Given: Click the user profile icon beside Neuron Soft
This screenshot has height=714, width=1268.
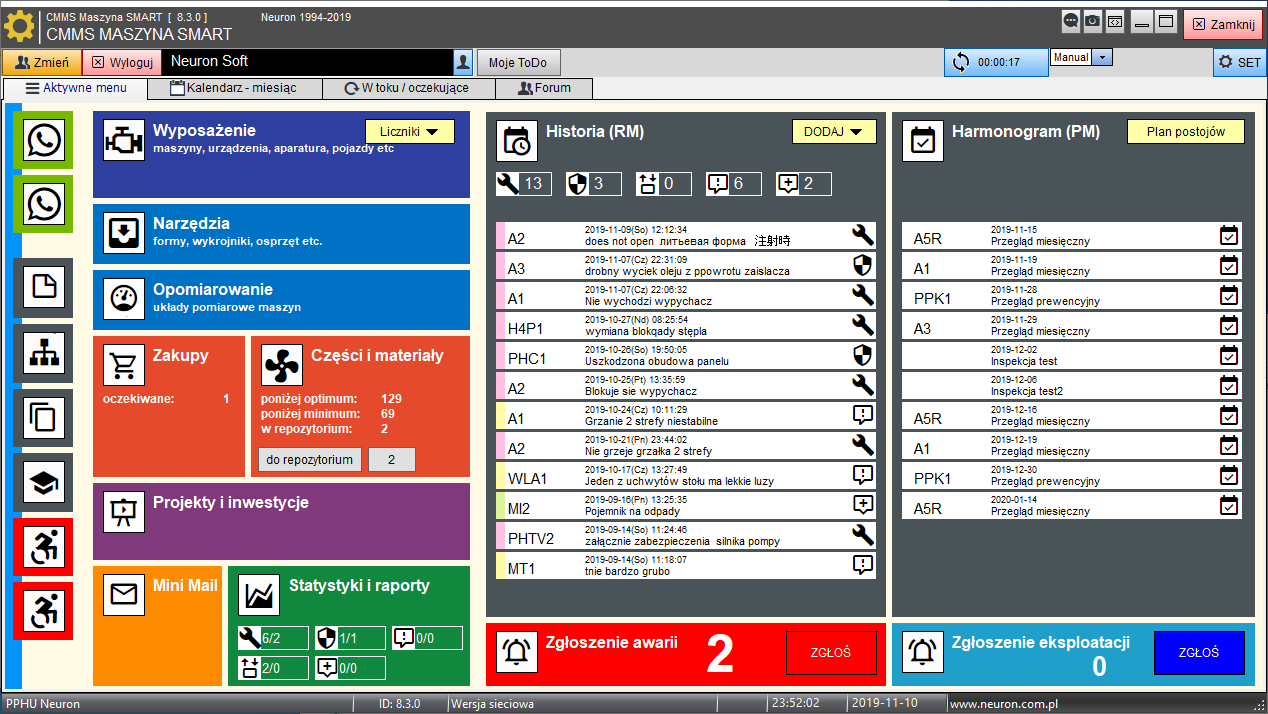Looking at the screenshot, I should (463, 62).
